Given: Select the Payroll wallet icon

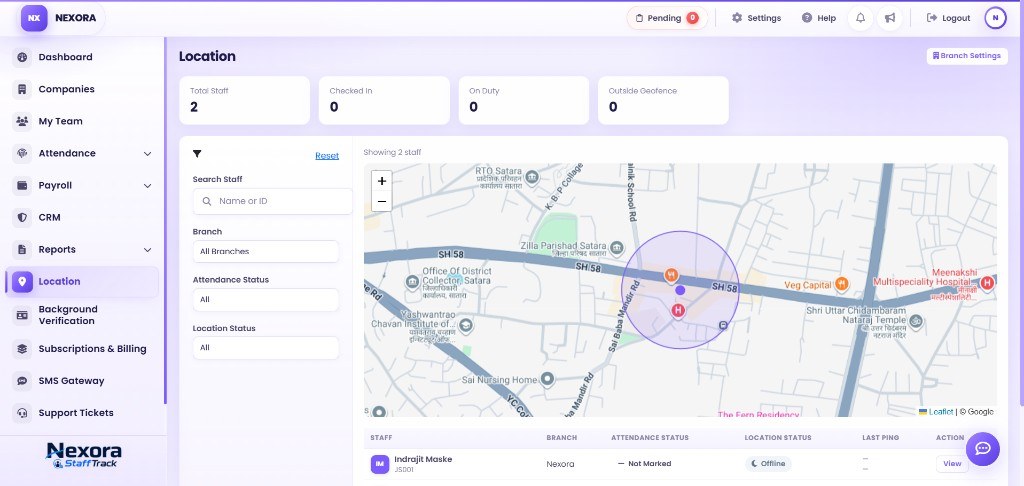Looking at the screenshot, I should 22,185.
